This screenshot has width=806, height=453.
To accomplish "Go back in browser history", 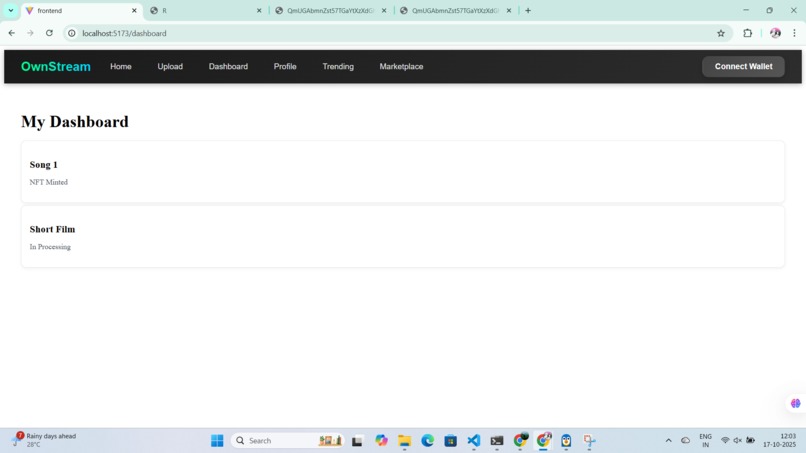I will (x=11, y=33).
